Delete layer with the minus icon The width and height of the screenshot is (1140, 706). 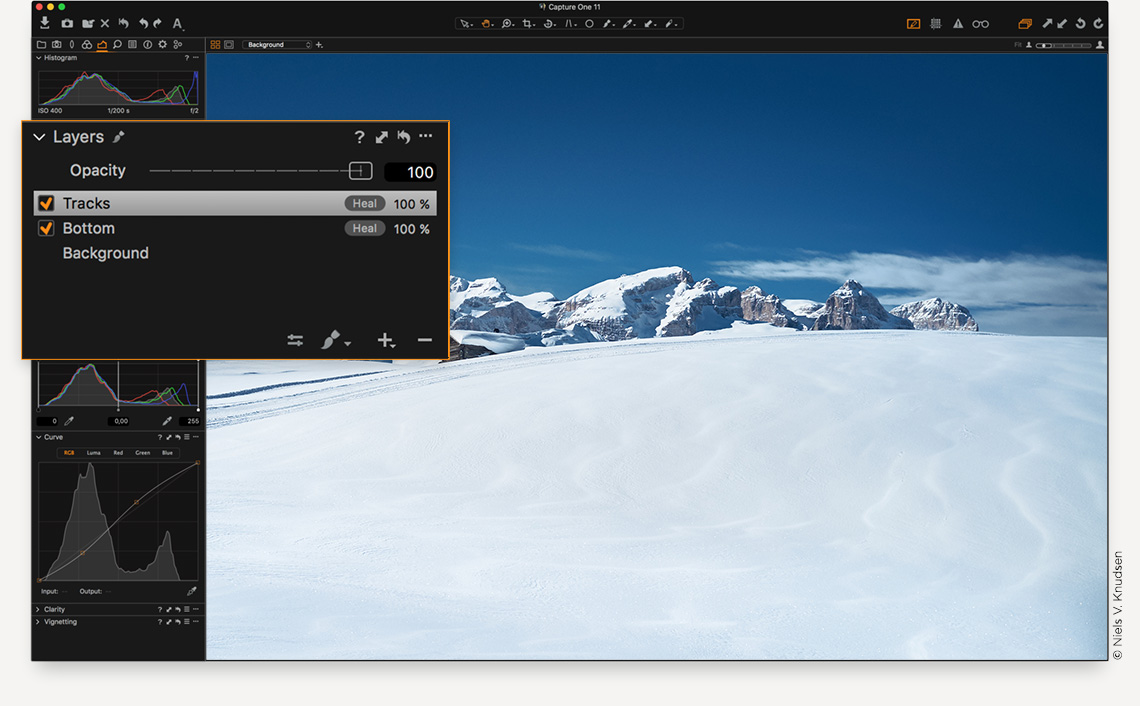(x=425, y=341)
